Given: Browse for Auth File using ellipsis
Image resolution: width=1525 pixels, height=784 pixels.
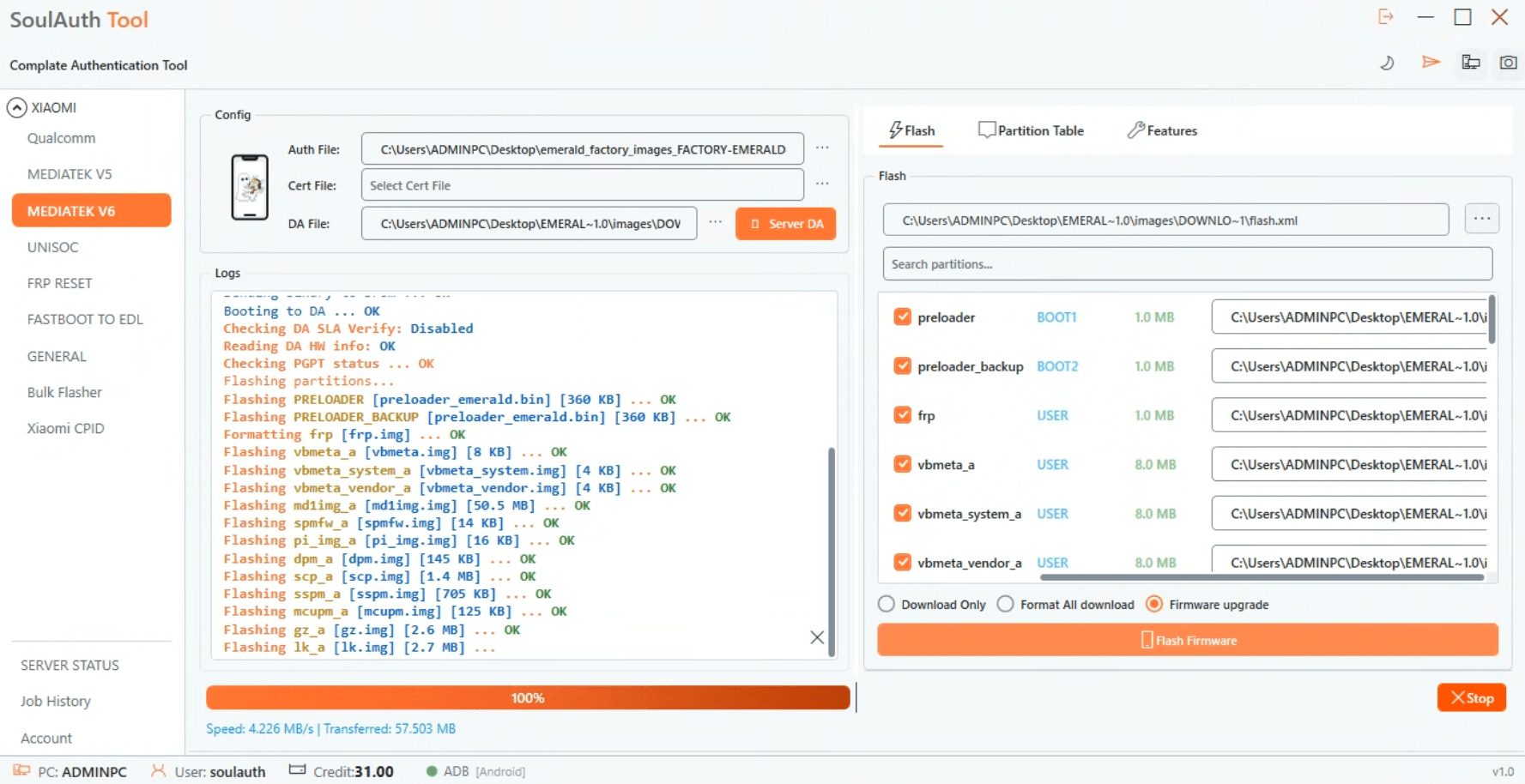Looking at the screenshot, I should click(822, 148).
